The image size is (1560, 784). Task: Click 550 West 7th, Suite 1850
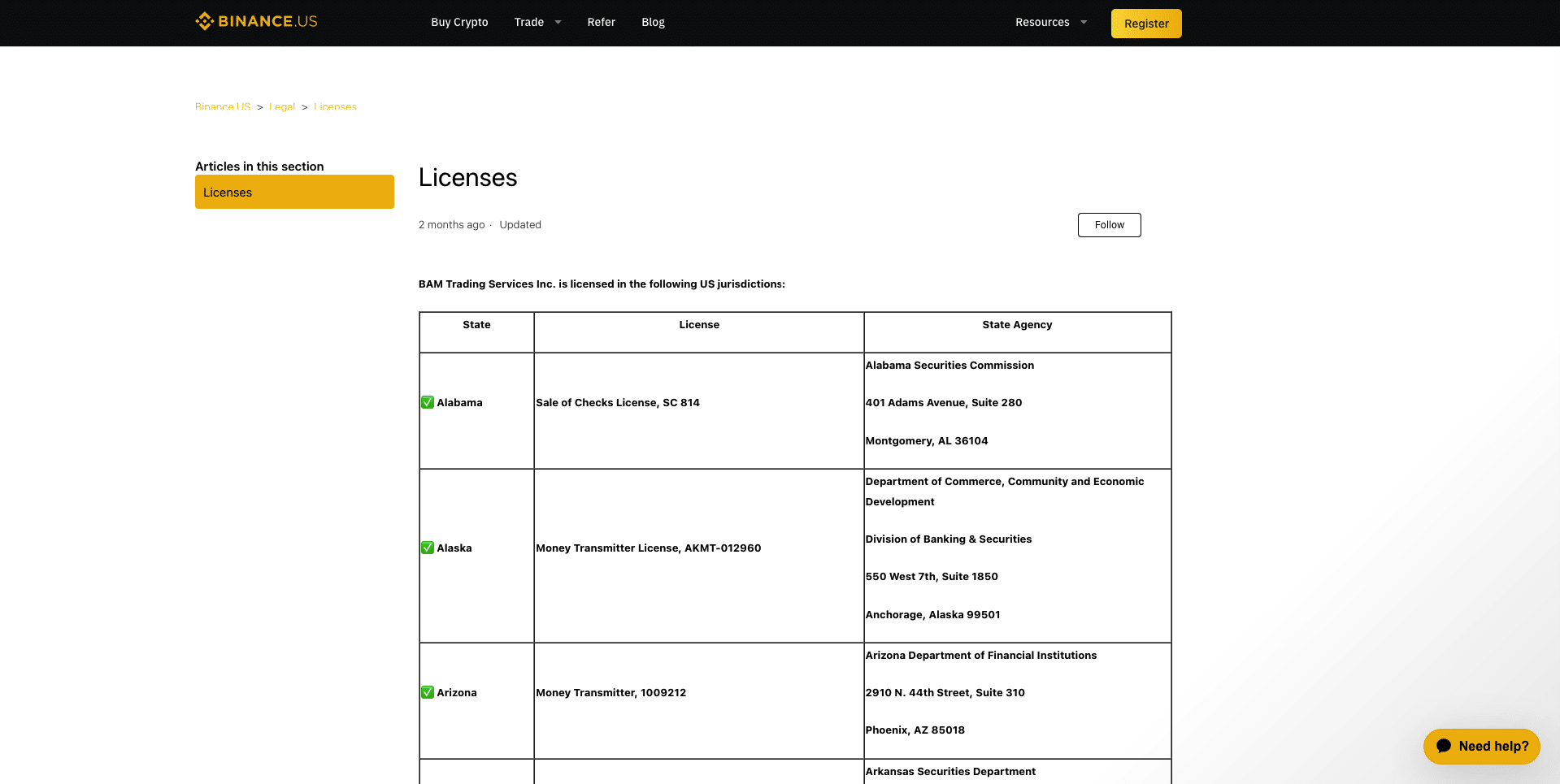coord(932,576)
